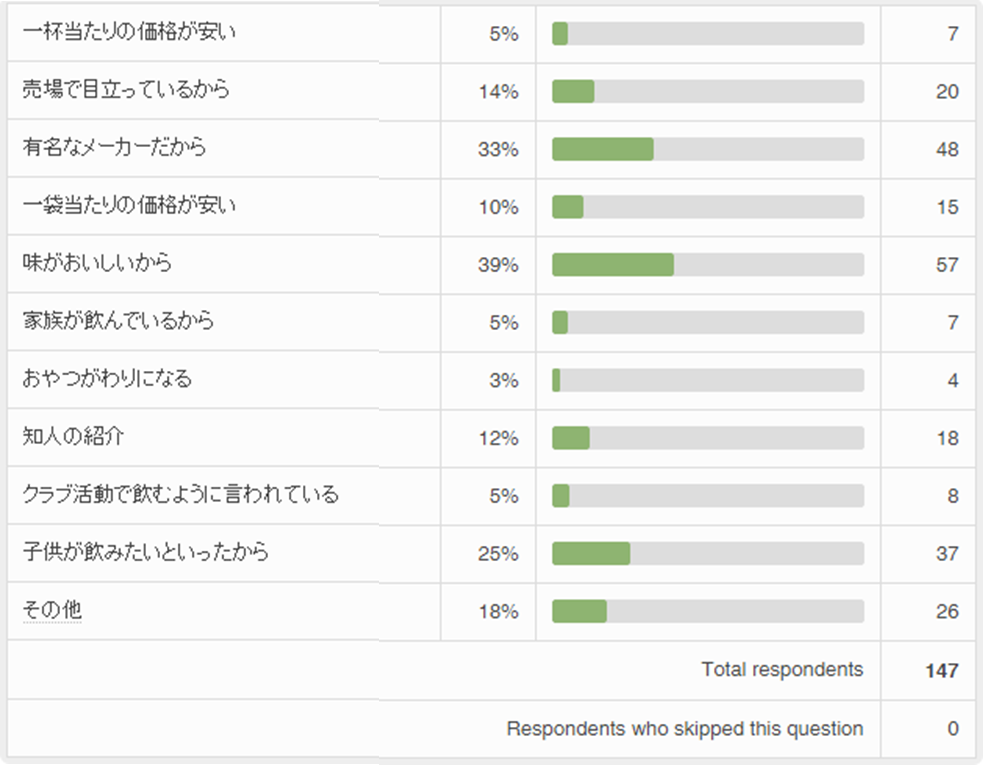Click the 18% percentage for その他
The image size is (983, 765).
(x=498, y=612)
